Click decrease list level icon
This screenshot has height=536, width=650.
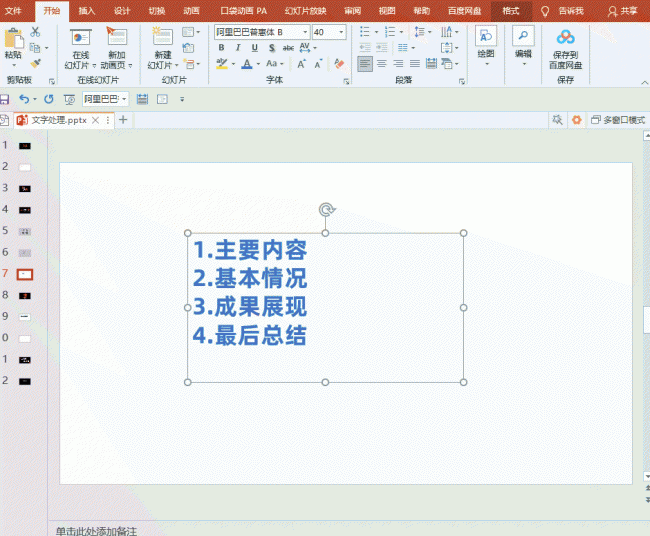click(365, 48)
